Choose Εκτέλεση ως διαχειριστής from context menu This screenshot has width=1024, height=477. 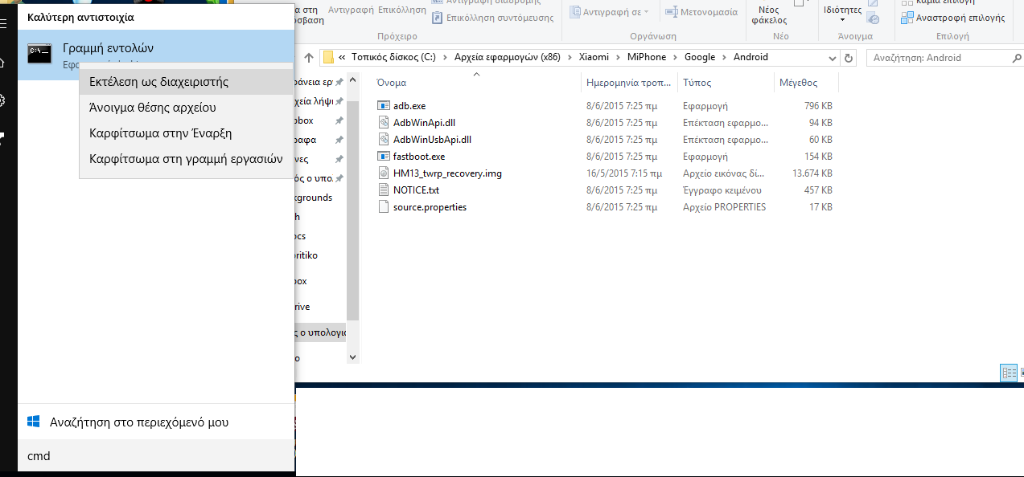(x=159, y=81)
